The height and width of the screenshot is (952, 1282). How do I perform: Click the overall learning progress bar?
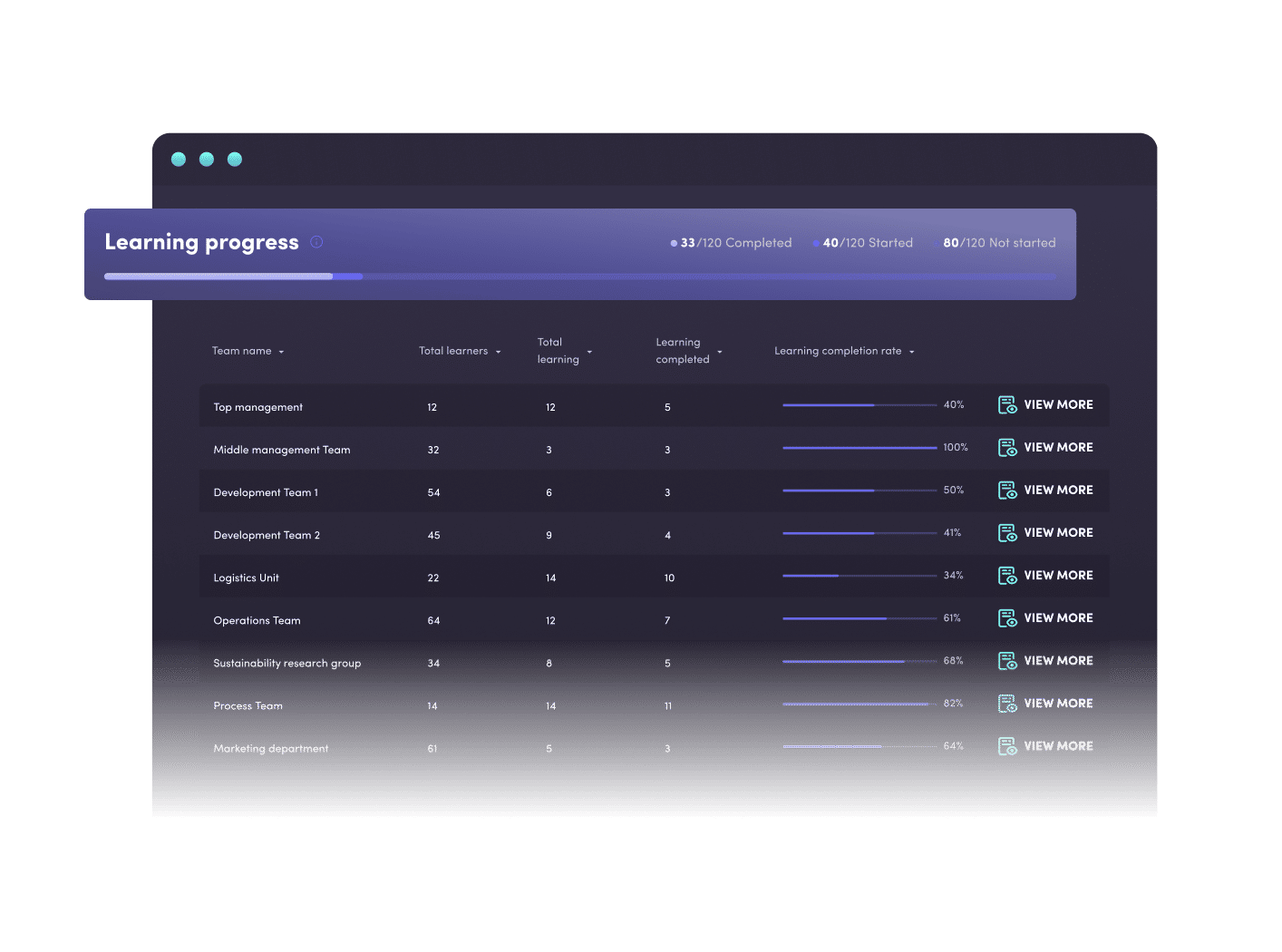(x=580, y=276)
